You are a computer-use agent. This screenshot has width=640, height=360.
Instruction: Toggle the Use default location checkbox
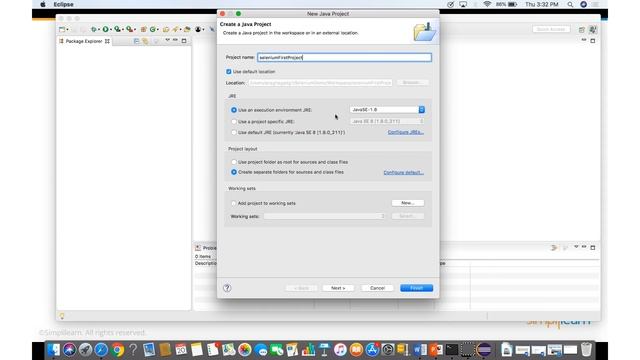coord(229,72)
